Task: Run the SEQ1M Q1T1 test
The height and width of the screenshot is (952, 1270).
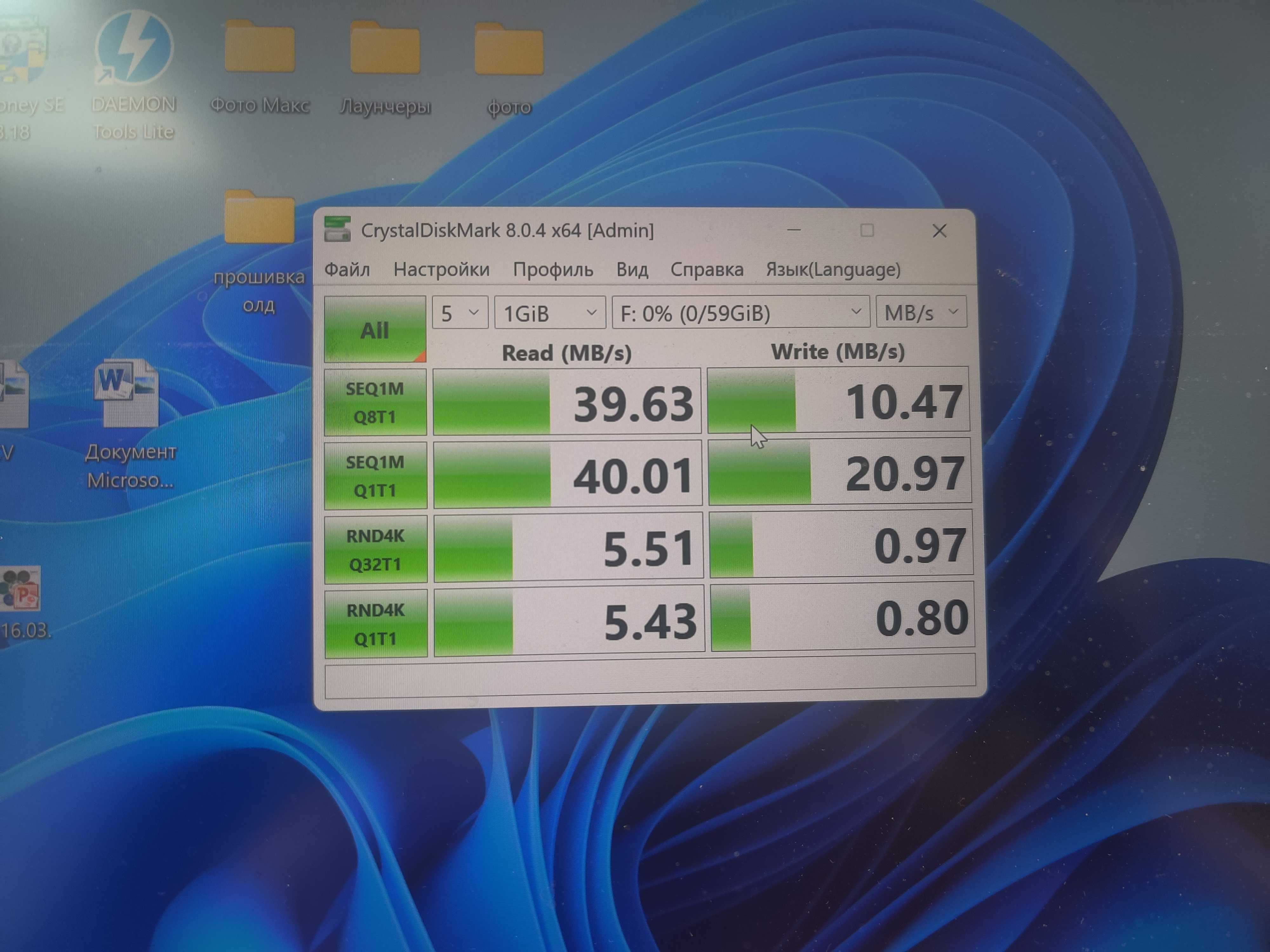Action: click(376, 475)
